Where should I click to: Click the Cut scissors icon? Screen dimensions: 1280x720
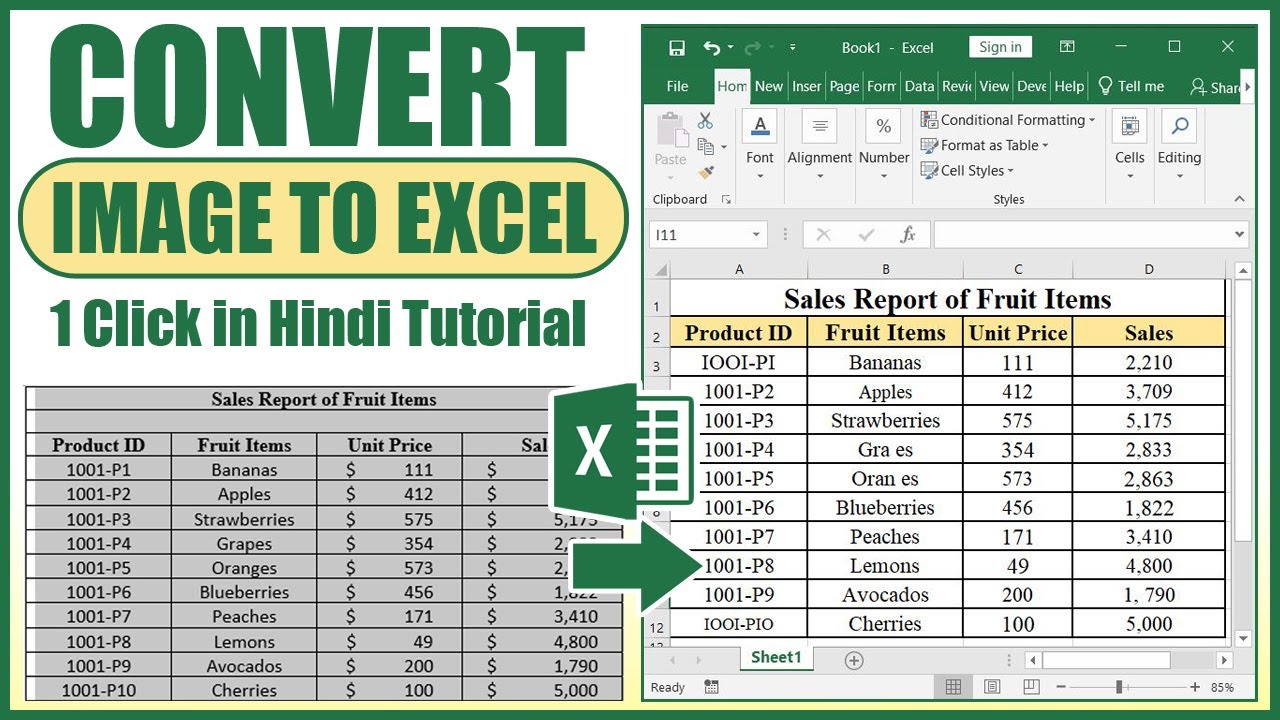[705, 120]
